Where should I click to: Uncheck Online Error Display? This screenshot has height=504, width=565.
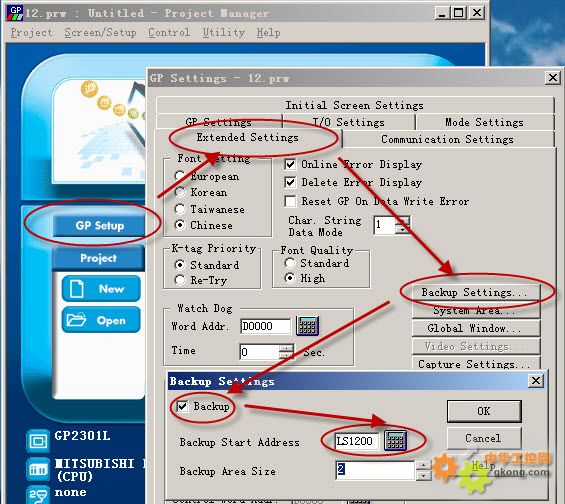[x=290, y=165]
